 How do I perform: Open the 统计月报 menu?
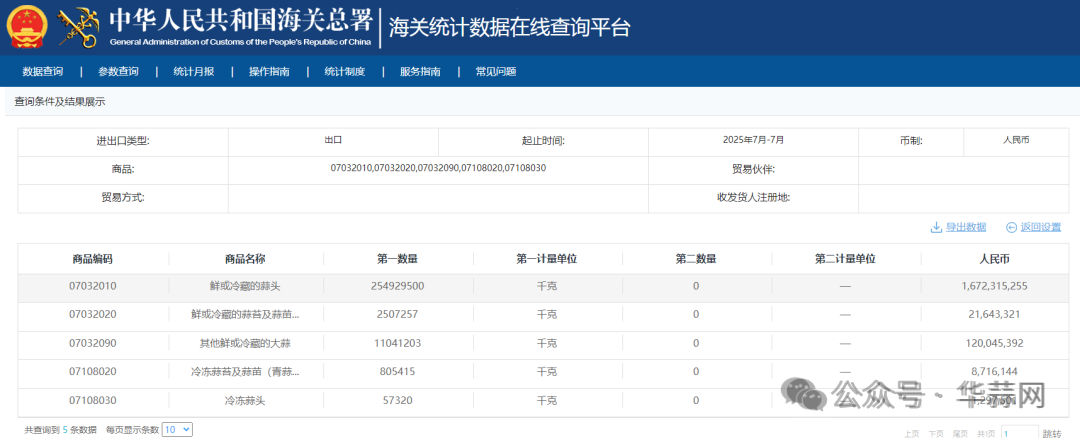point(194,72)
